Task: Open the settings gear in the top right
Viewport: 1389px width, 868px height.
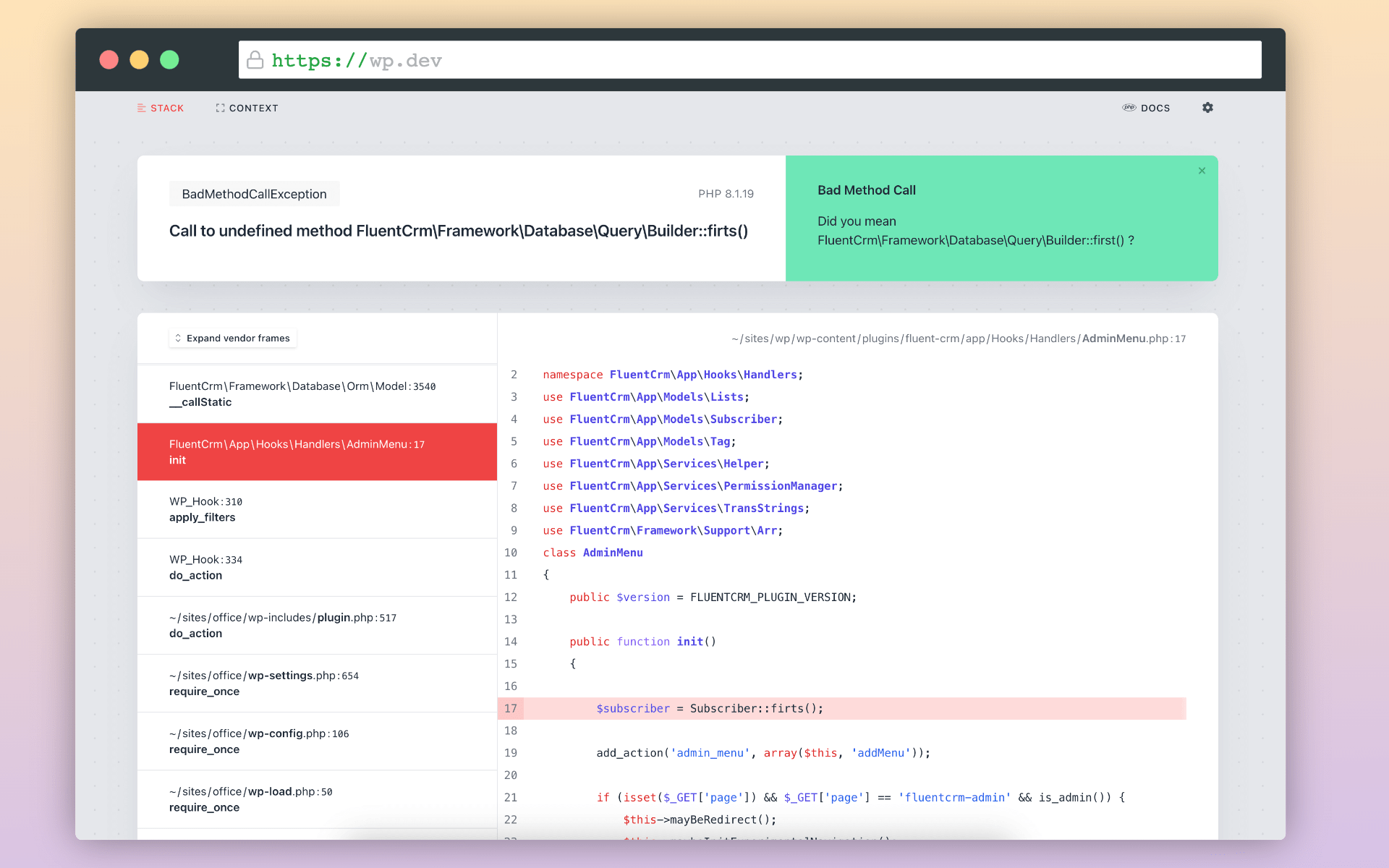Action: pyautogui.click(x=1207, y=107)
